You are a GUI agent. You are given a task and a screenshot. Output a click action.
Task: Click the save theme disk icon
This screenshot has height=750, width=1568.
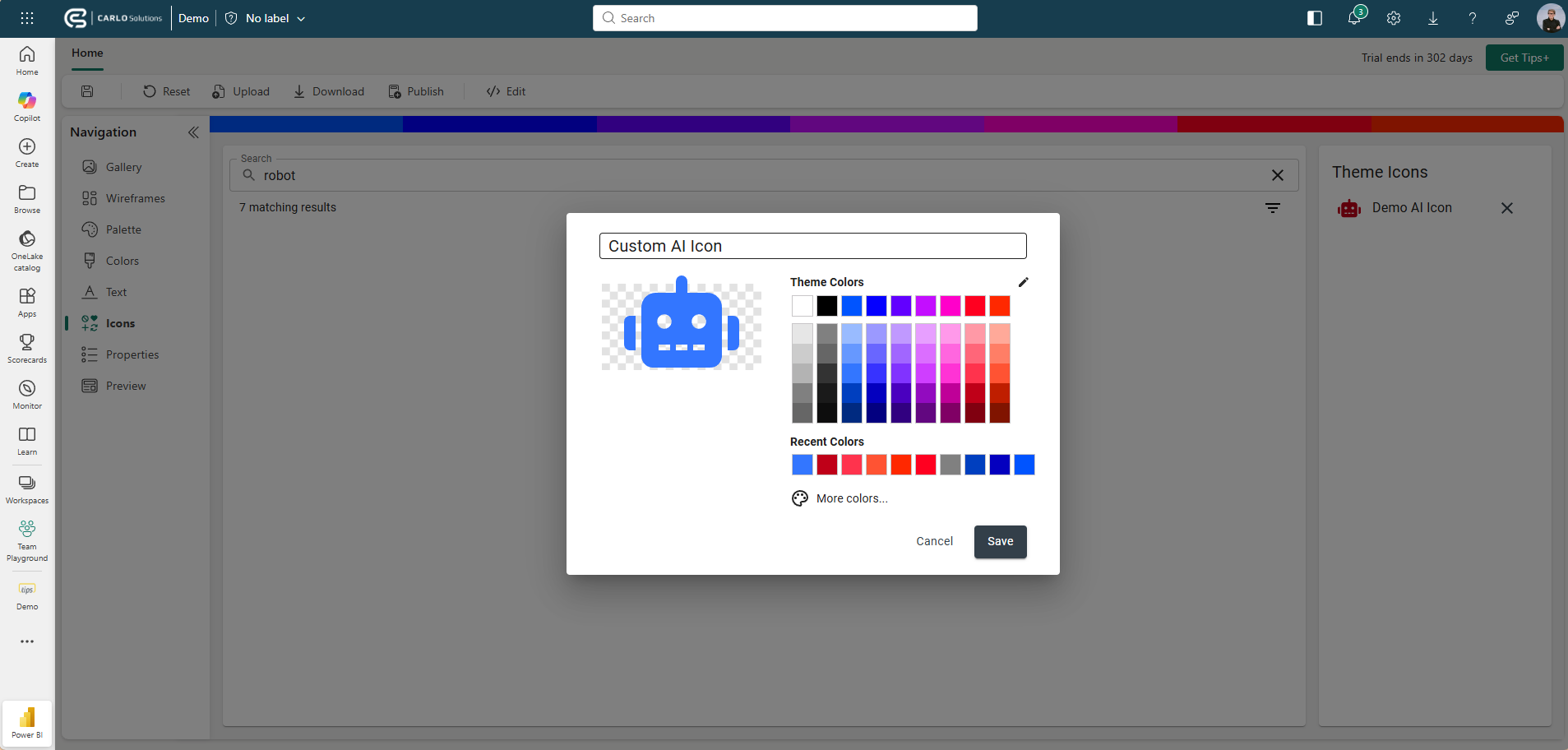[86, 90]
